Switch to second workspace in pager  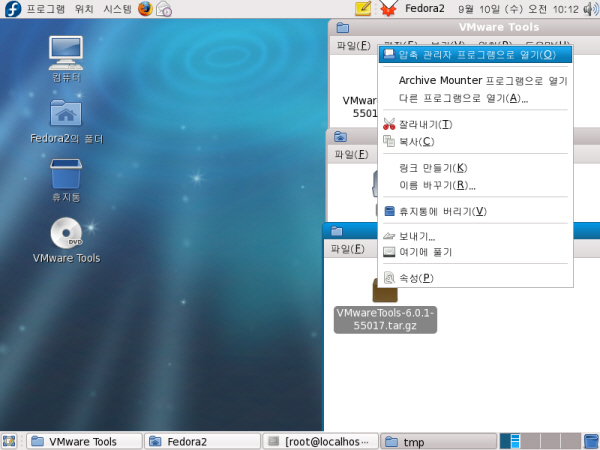[x=530, y=441]
